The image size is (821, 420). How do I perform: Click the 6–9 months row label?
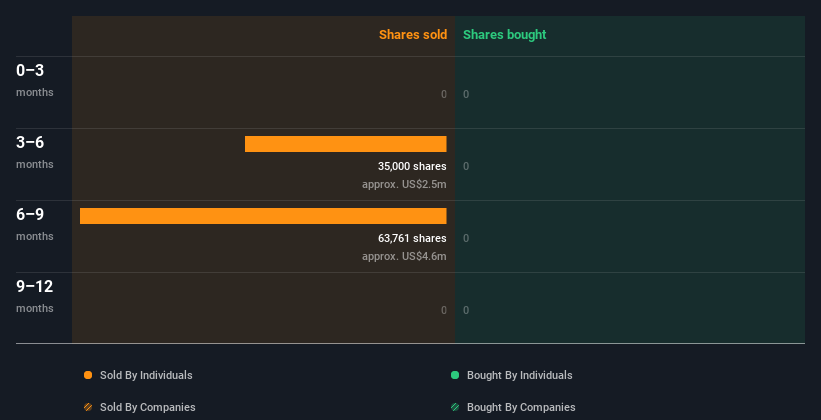tap(35, 224)
